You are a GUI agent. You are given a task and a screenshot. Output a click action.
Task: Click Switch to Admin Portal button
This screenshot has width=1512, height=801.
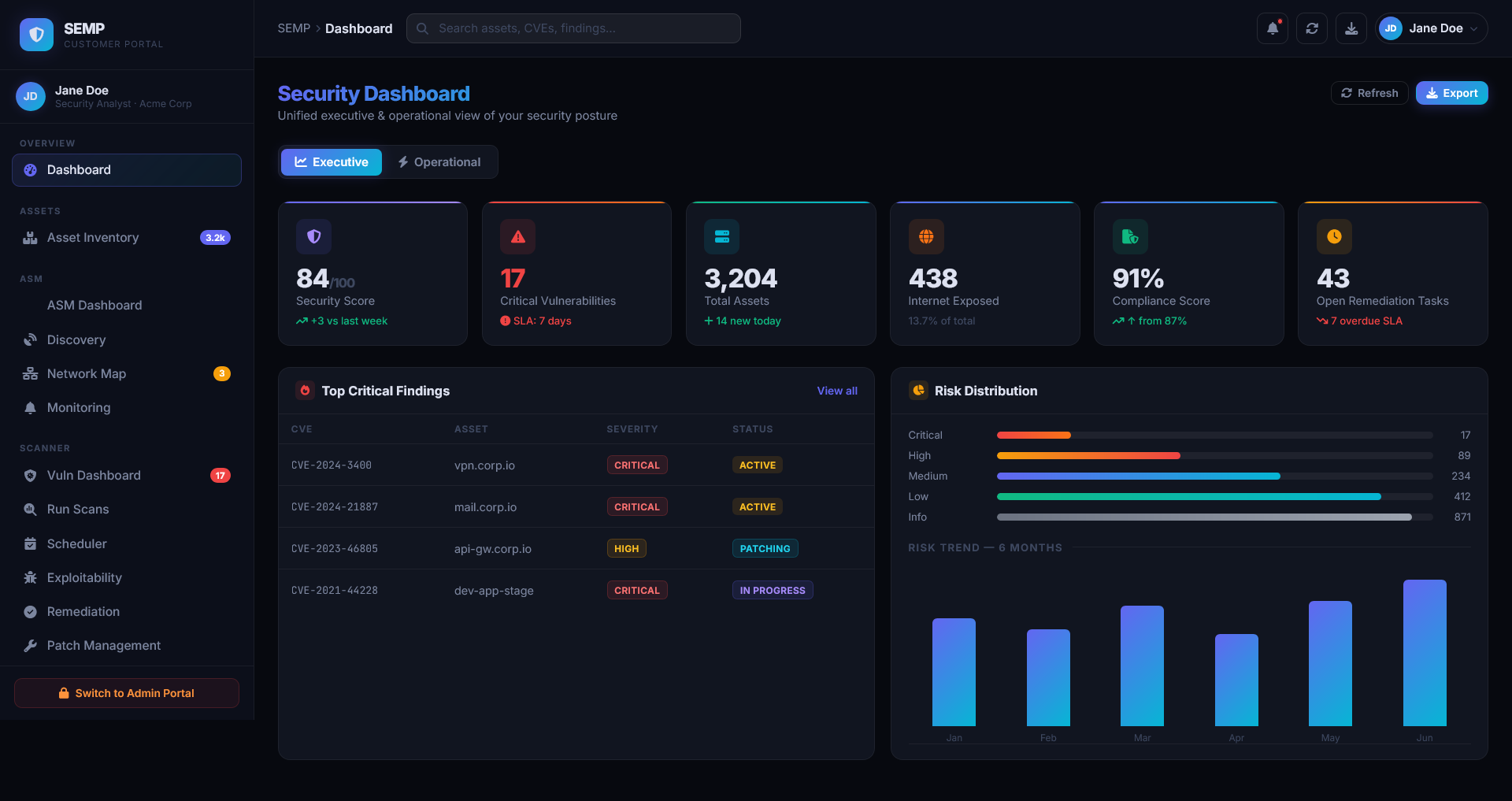coord(127,693)
